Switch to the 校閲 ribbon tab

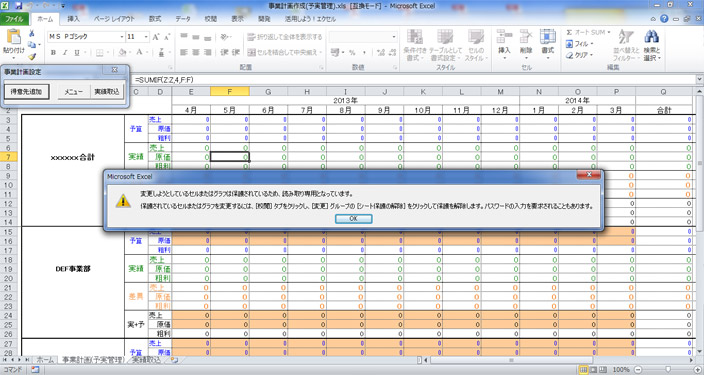coord(210,19)
